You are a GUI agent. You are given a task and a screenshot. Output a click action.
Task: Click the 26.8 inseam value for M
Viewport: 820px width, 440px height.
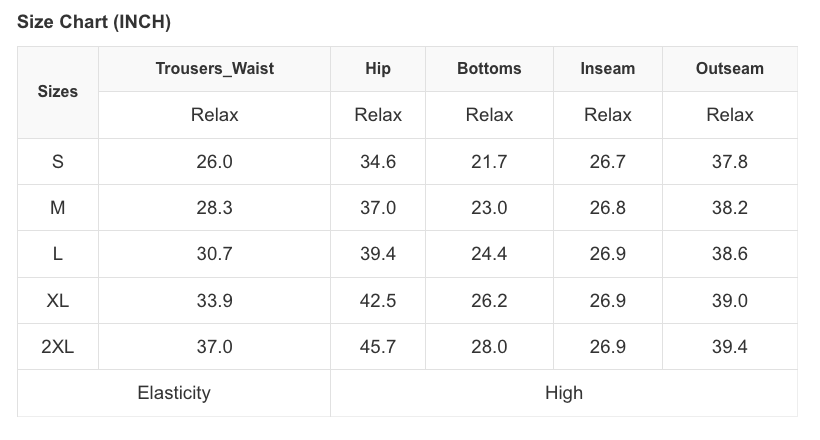pyautogui.click(x=607, y=208)
